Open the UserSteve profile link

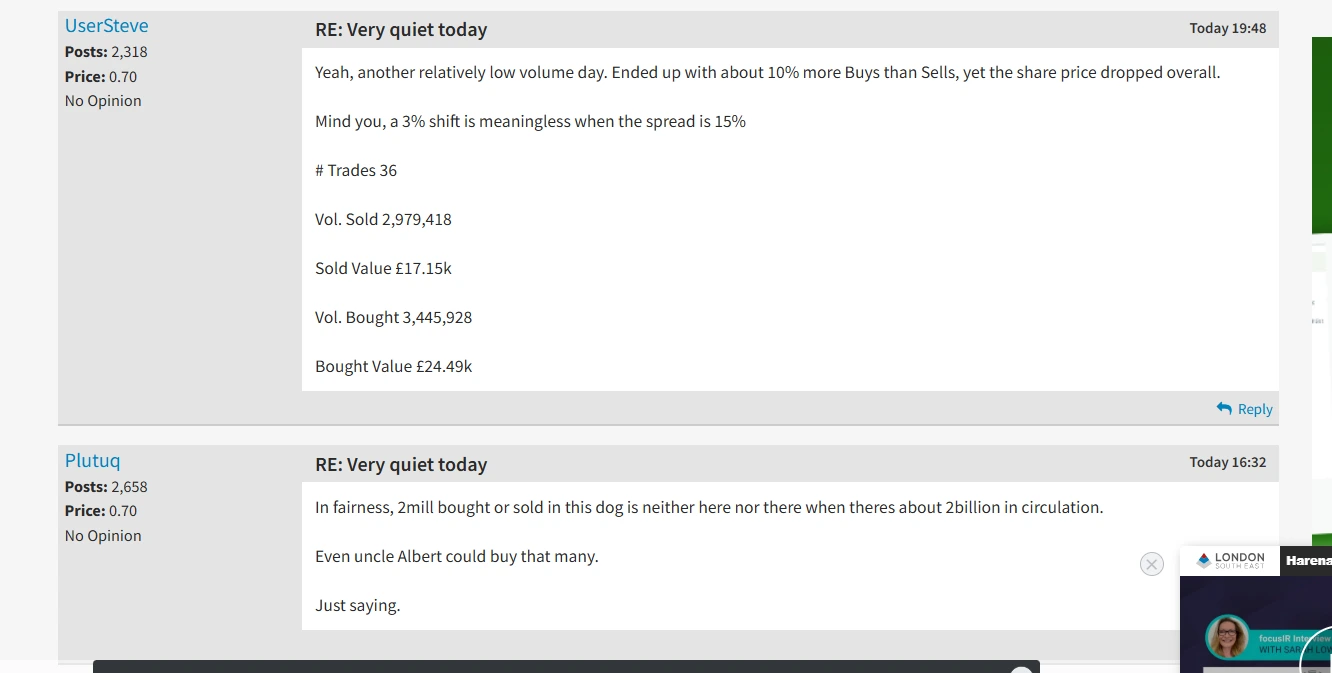click(106, 26)
